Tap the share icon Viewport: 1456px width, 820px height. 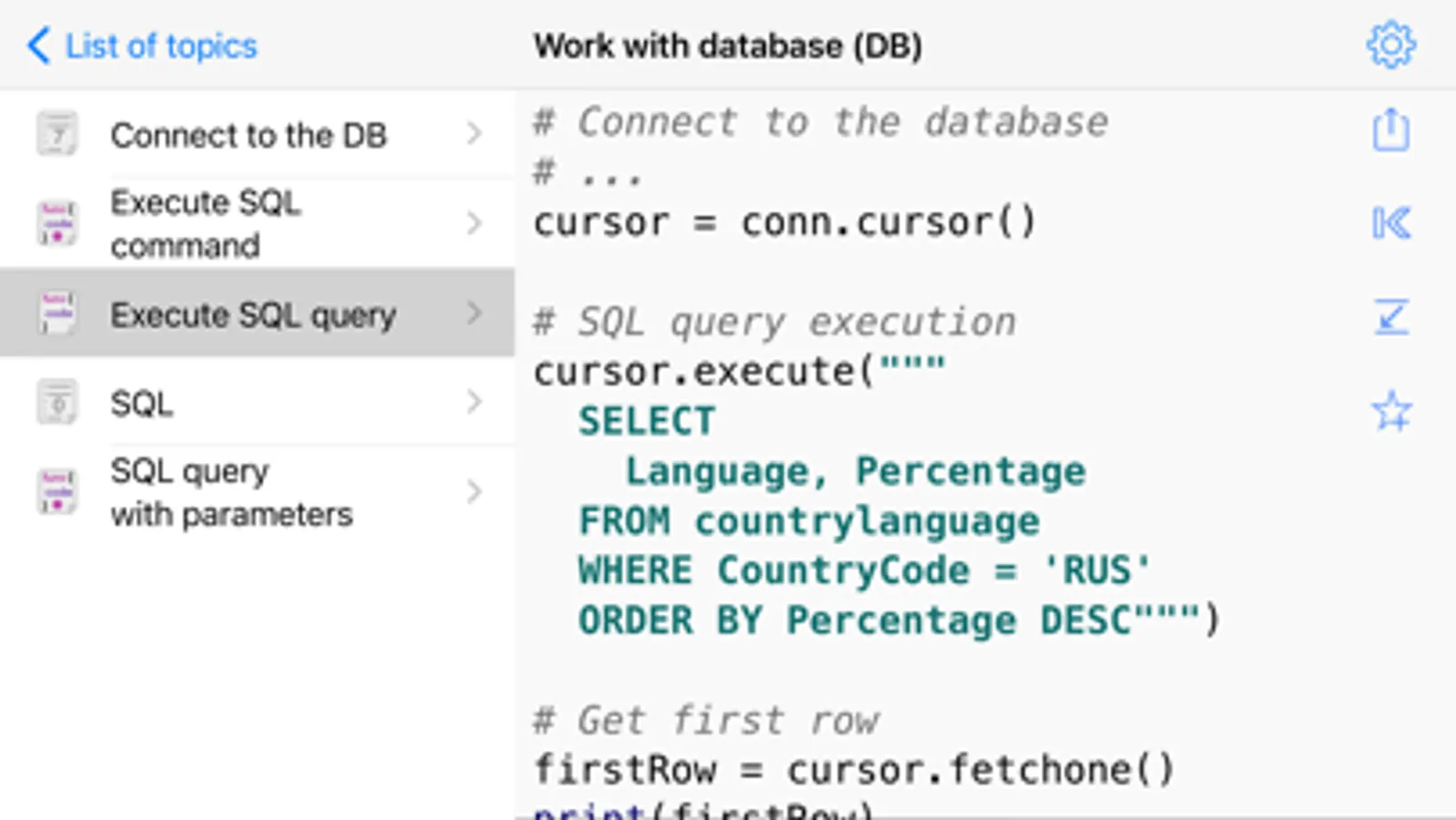(1390, 130)
